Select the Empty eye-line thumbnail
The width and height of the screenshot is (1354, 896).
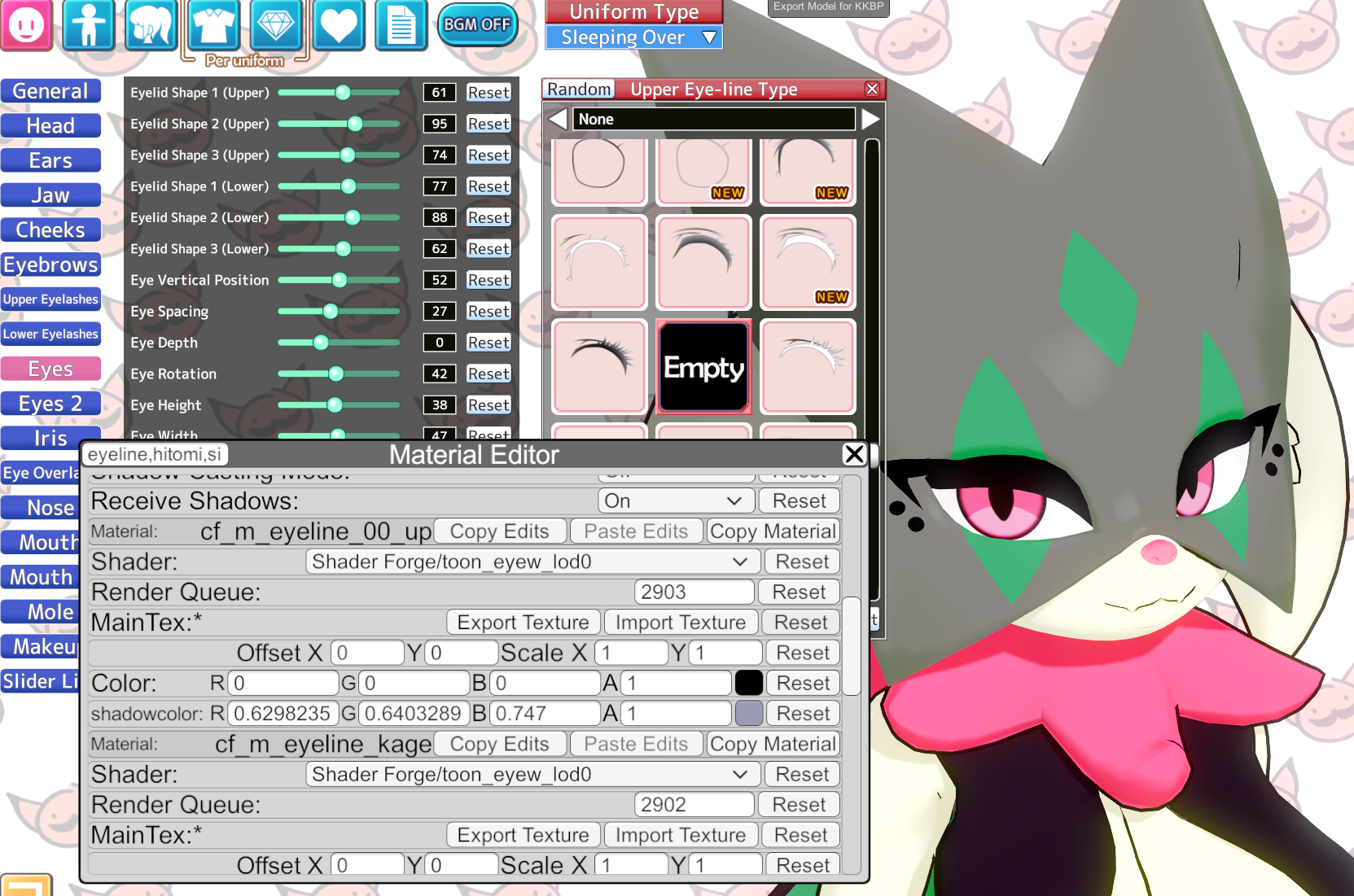coord(703,367)
